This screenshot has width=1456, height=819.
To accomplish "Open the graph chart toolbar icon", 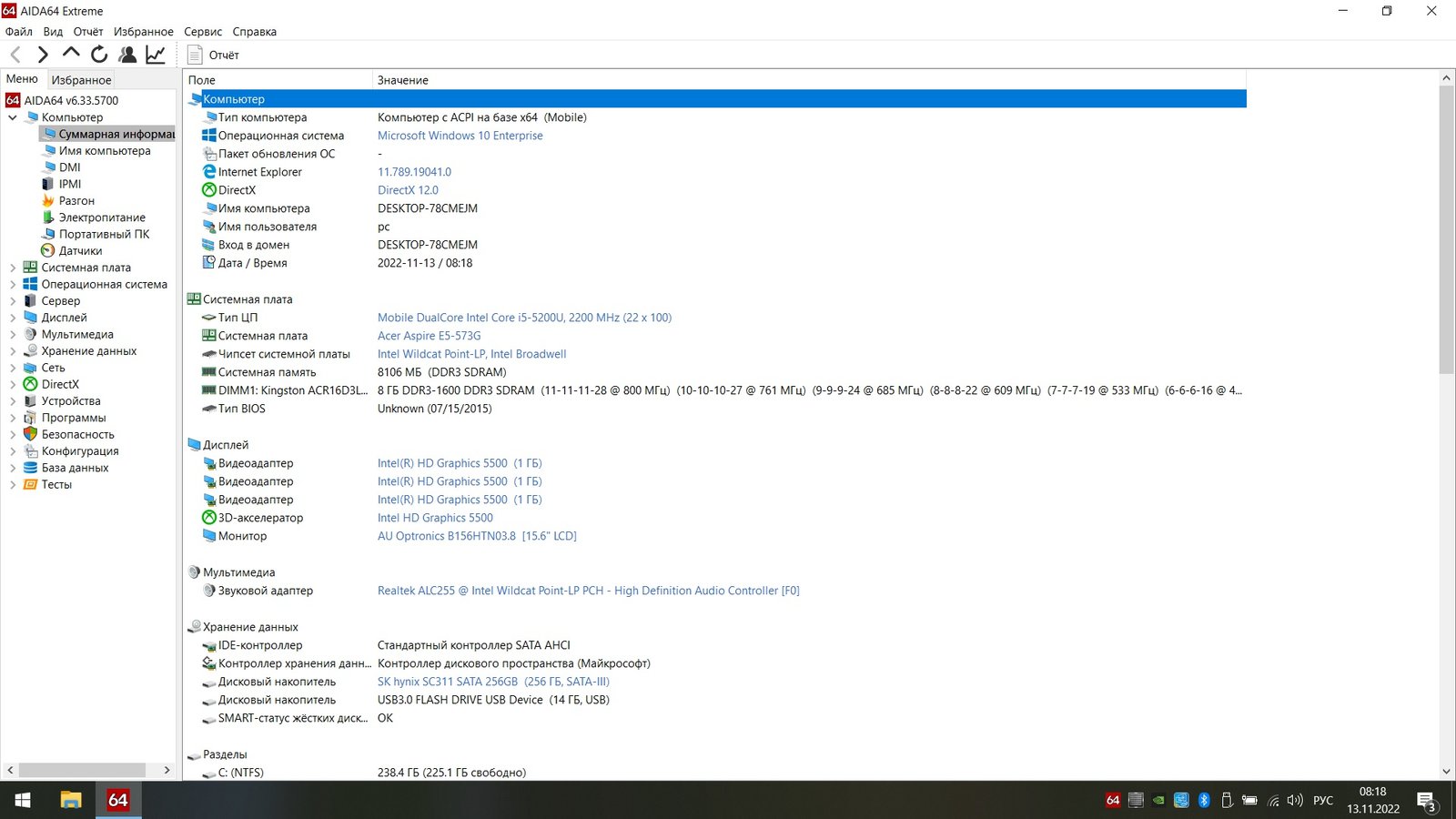I will 156,55.
